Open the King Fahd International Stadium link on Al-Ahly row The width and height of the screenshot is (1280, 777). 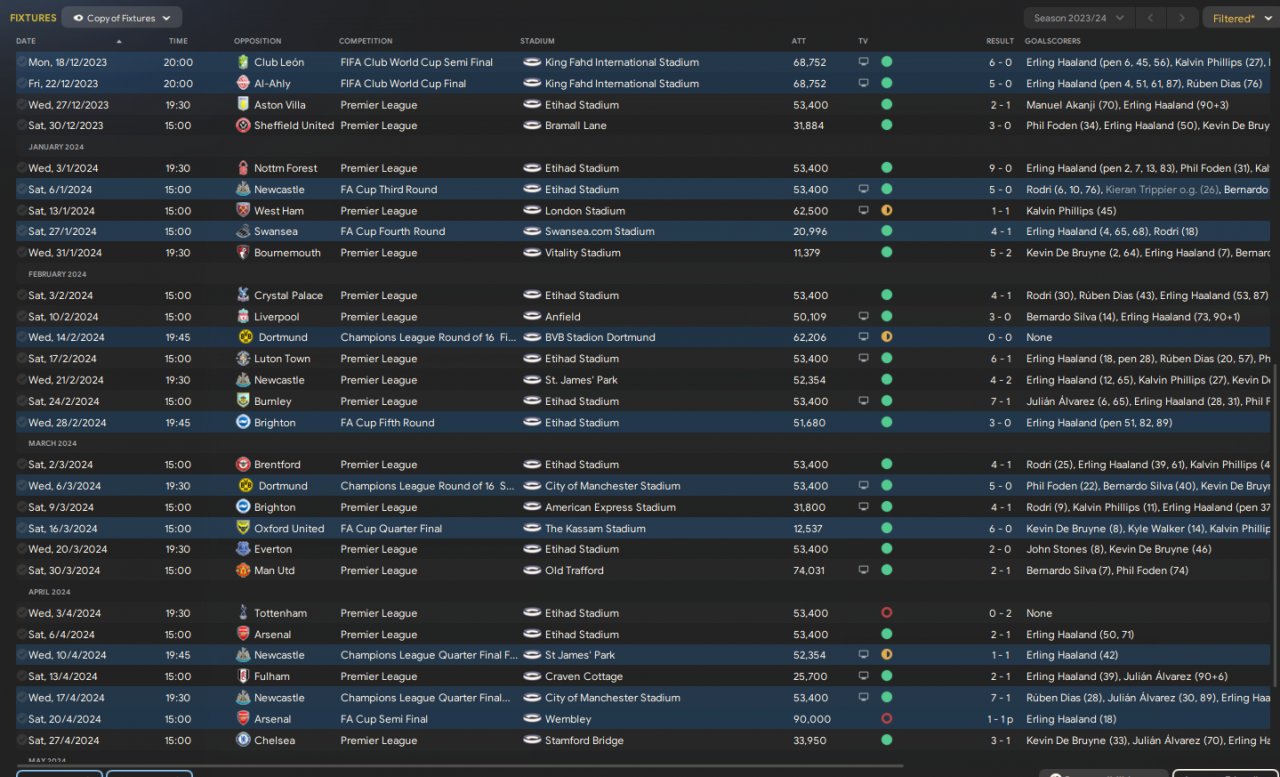click(622, 83)
